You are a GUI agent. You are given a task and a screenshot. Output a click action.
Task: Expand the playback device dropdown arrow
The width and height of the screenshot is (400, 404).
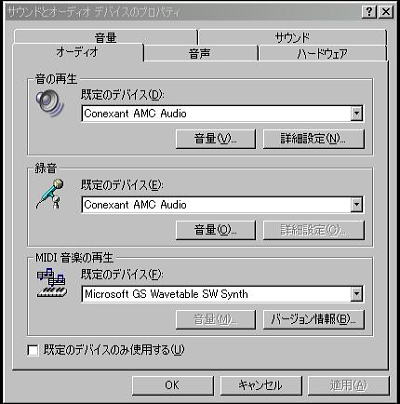pyautogui.click(x=356, y=114)
